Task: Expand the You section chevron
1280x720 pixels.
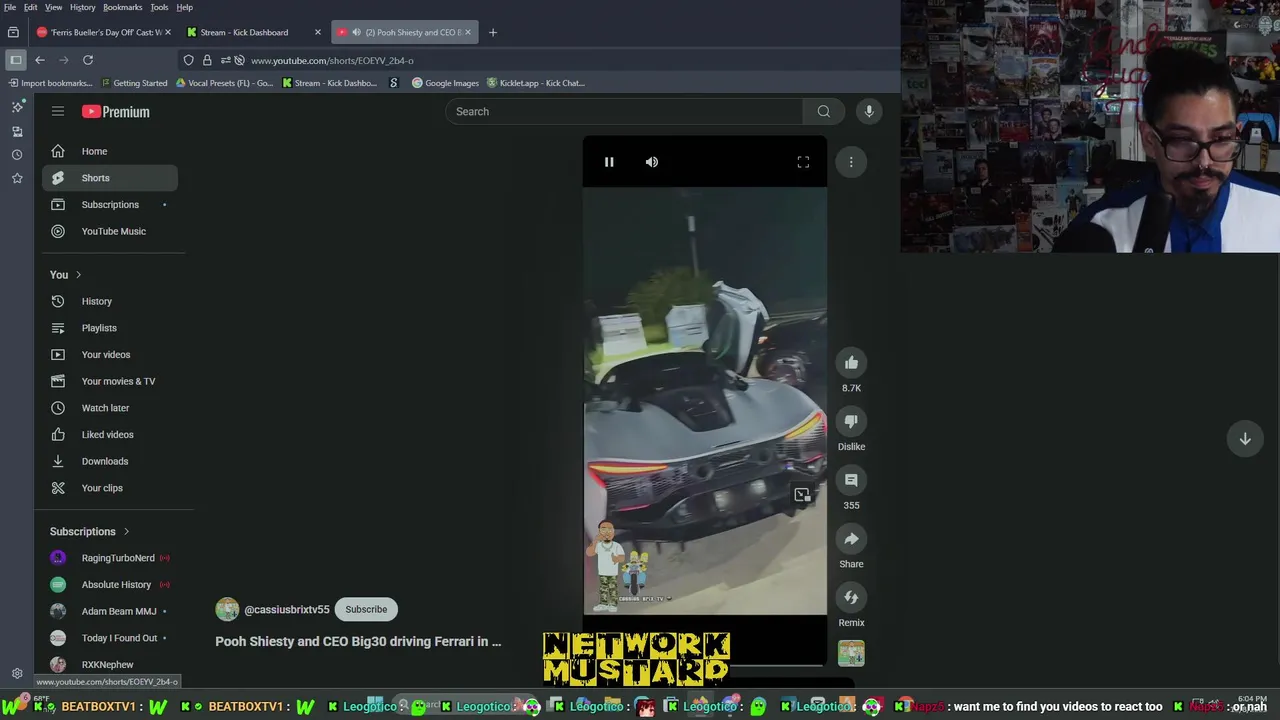Action: click(78, 275)
